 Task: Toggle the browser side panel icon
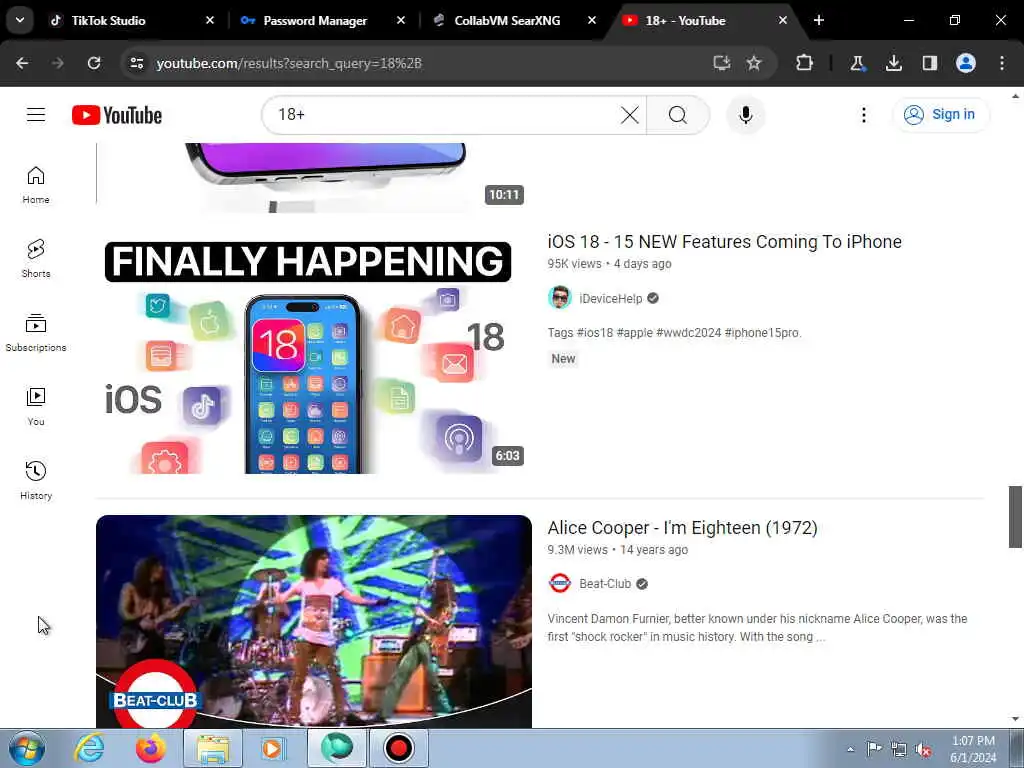(x=929, y=63)
